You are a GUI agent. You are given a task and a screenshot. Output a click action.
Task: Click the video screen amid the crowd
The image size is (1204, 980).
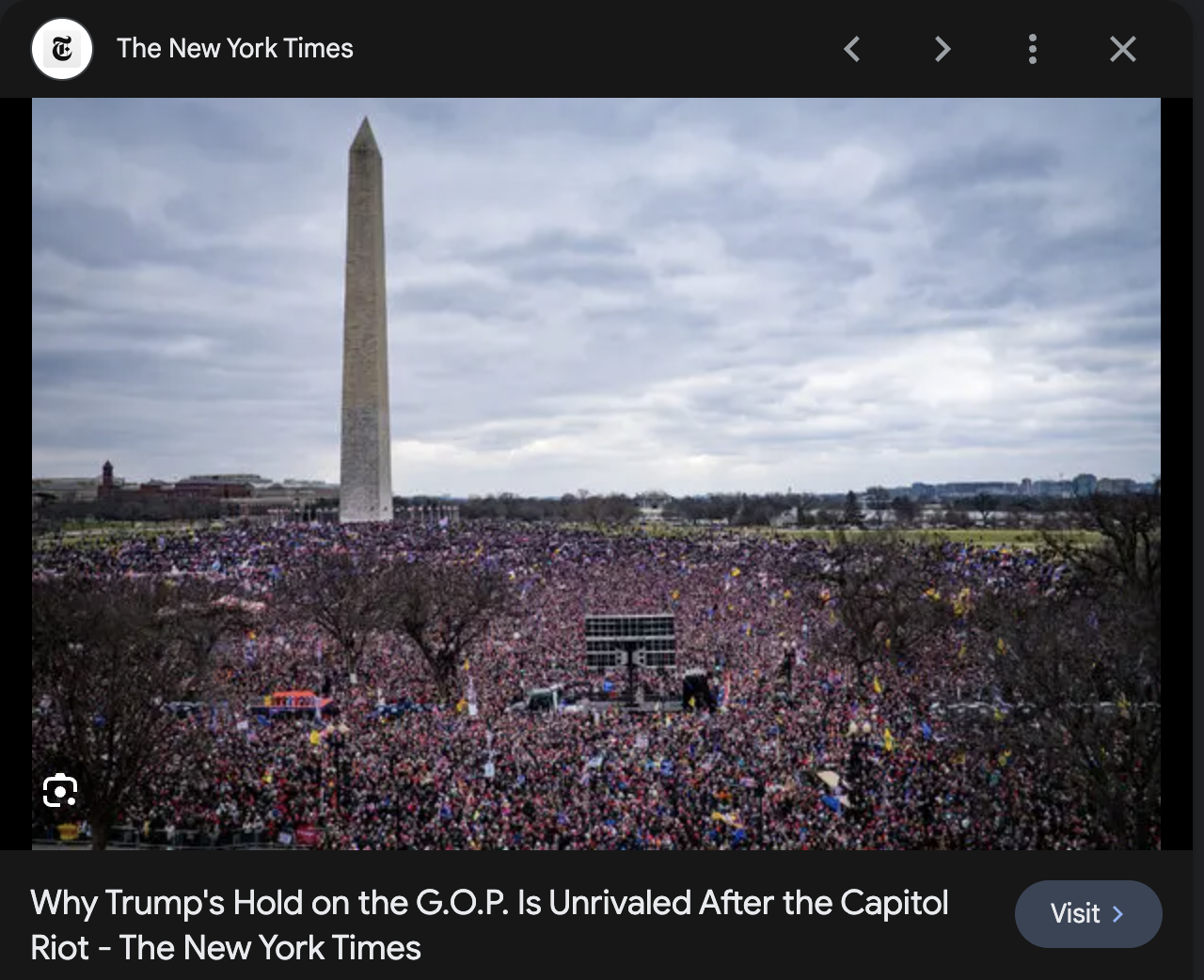tap(630, 641)
